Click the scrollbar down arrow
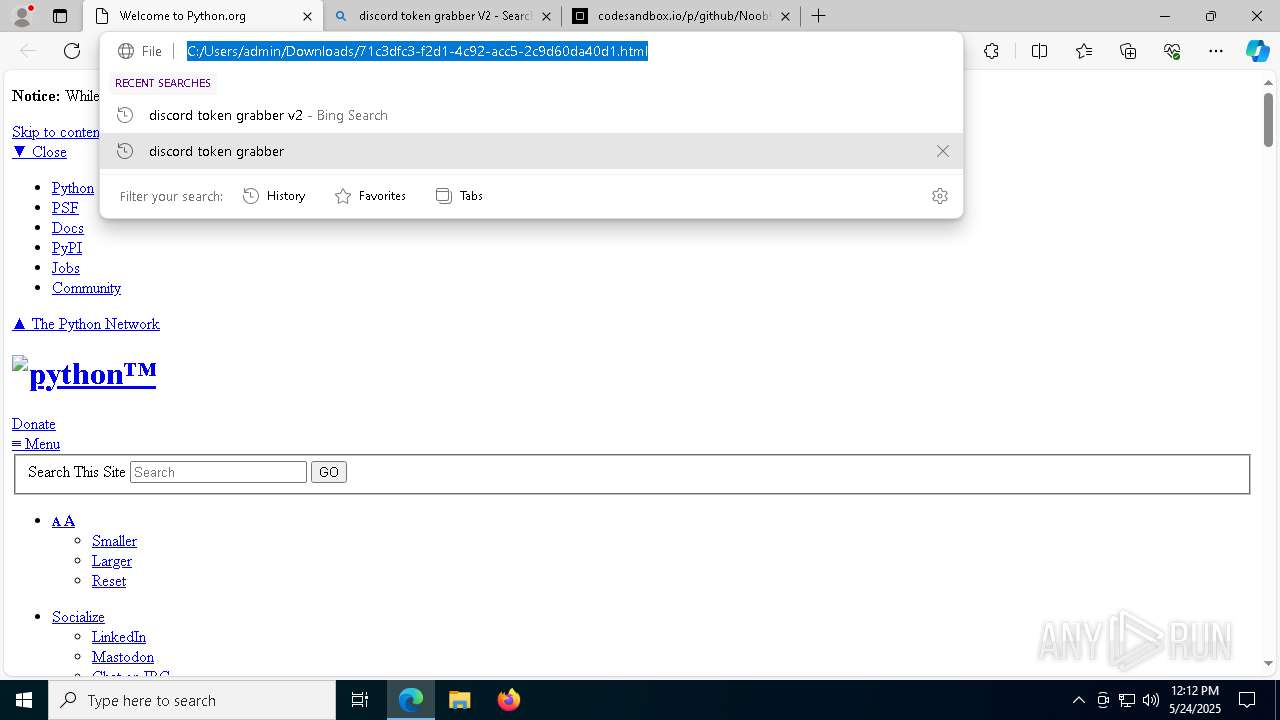The image size is (1280, 720). pyautogui.click(x=1268, y=663)
